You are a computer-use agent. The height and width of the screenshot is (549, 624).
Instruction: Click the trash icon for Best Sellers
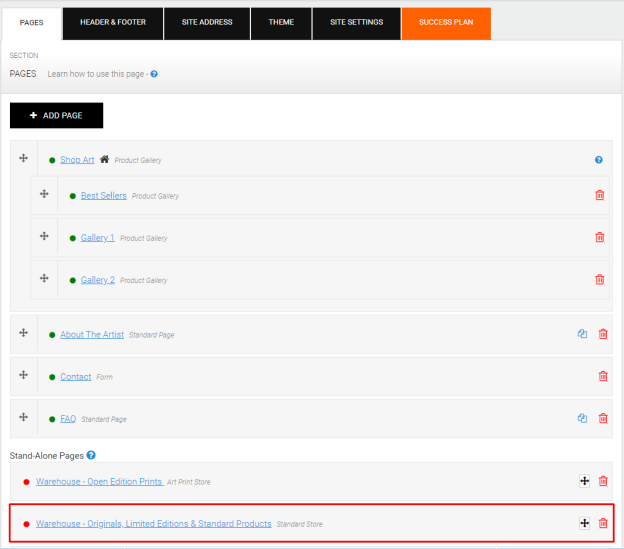pyautogui.click(x=599, y=195)
